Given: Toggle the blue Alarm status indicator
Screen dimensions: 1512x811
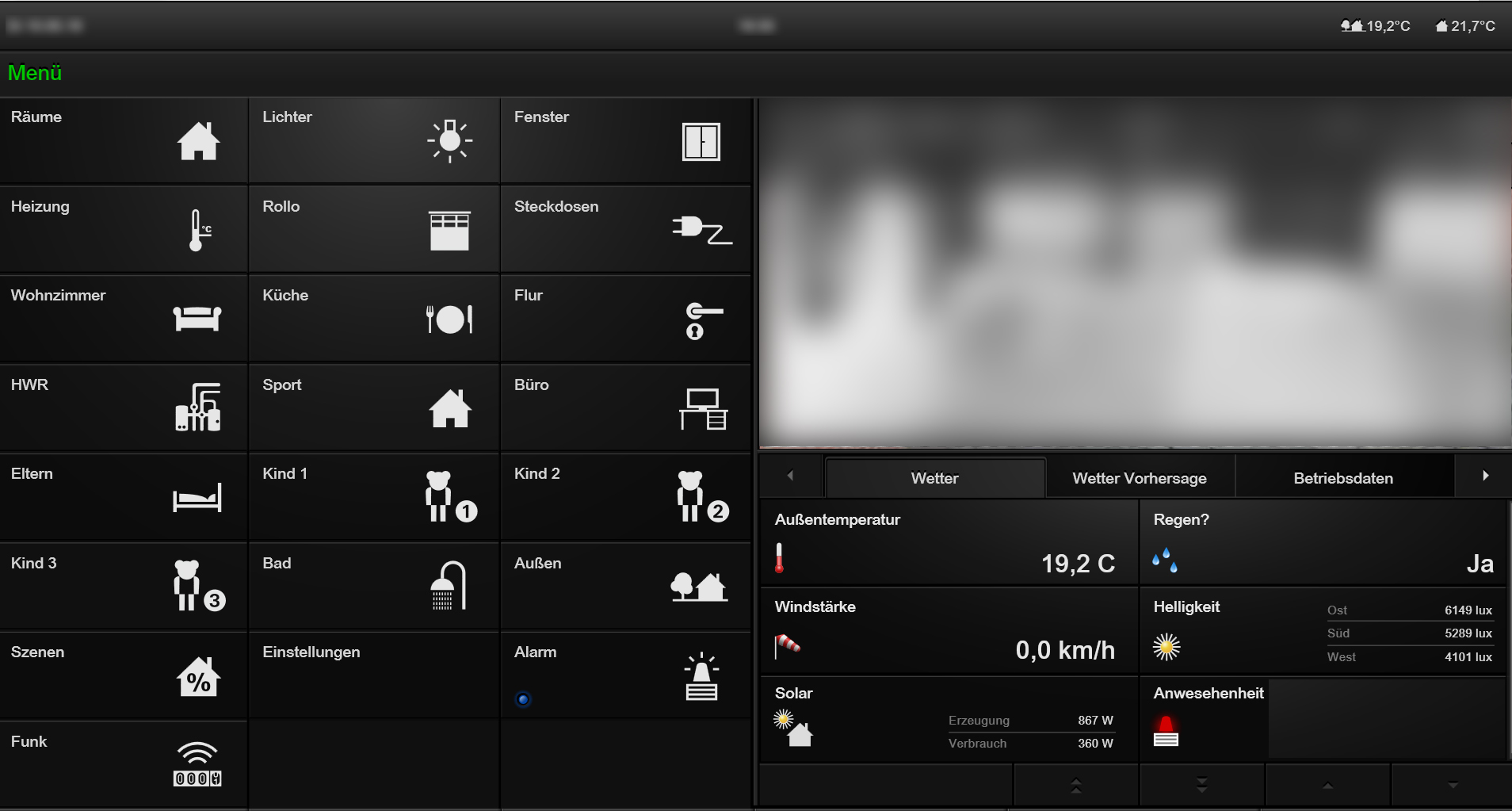Looking at the screenshot, I should [x=523, y=699].
